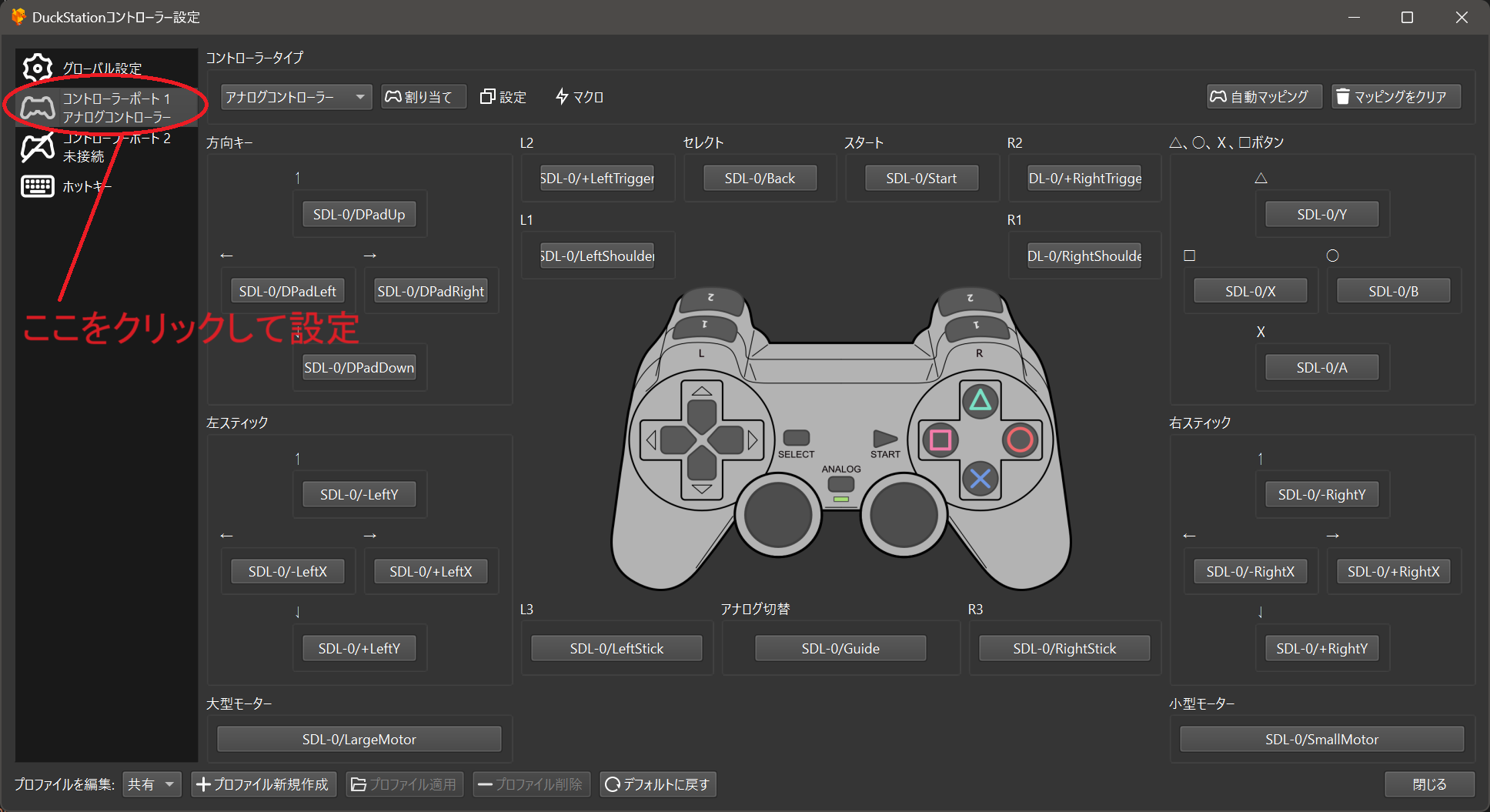This screenshot has width=1490, height=812.
Task: Click the 閉じる button
Action: (1430, 784)
